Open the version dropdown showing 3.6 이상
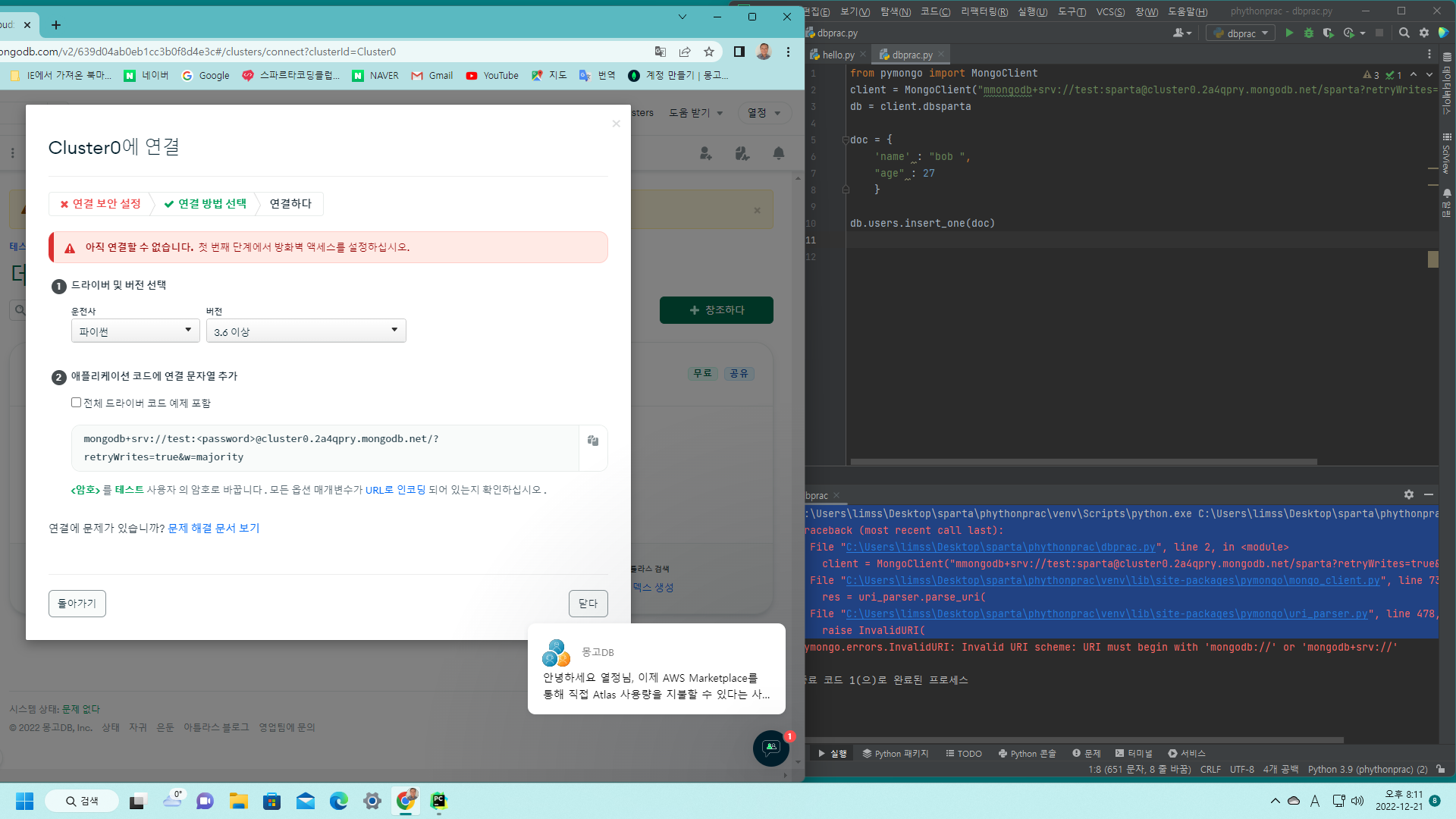This screenshot has height=819, width=1456. pyautogui.click(x=306, y=331)
